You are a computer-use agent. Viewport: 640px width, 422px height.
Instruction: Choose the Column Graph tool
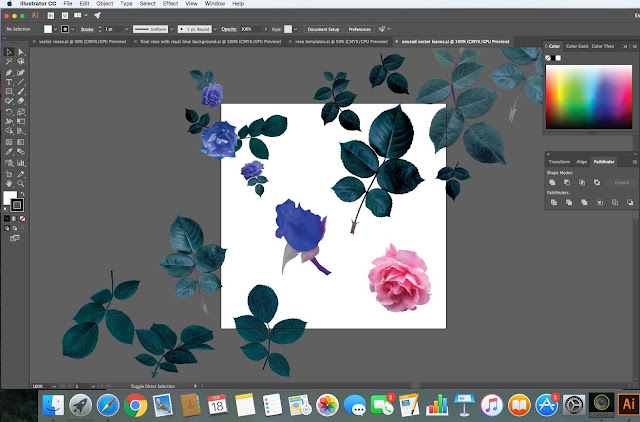21,163
